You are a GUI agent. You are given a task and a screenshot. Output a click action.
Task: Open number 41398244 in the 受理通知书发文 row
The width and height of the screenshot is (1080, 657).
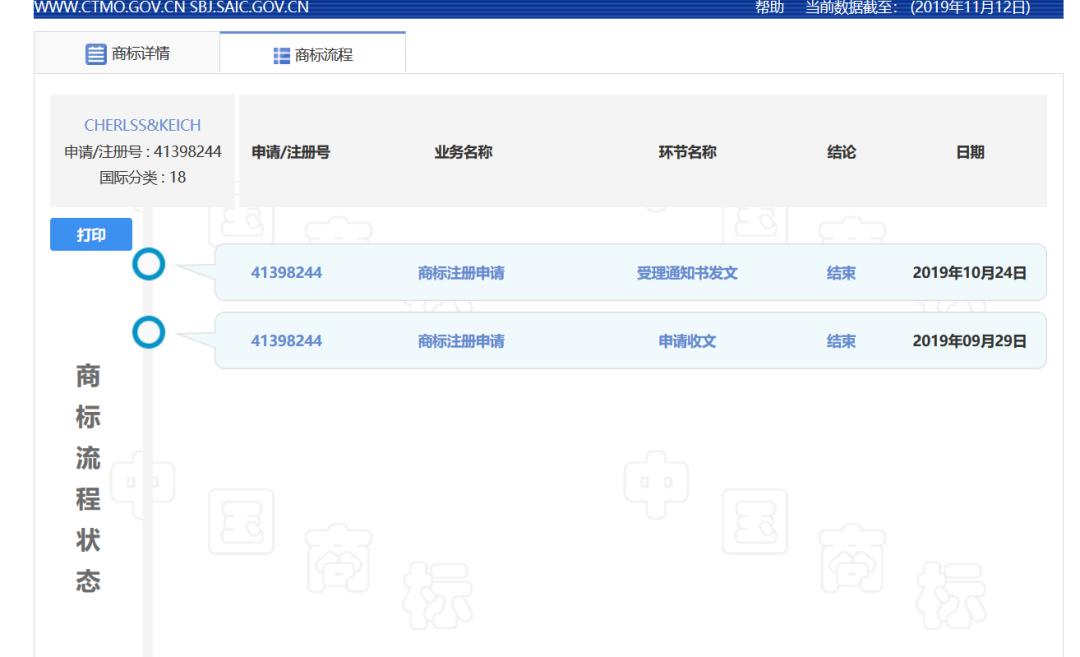pos(285,273)
